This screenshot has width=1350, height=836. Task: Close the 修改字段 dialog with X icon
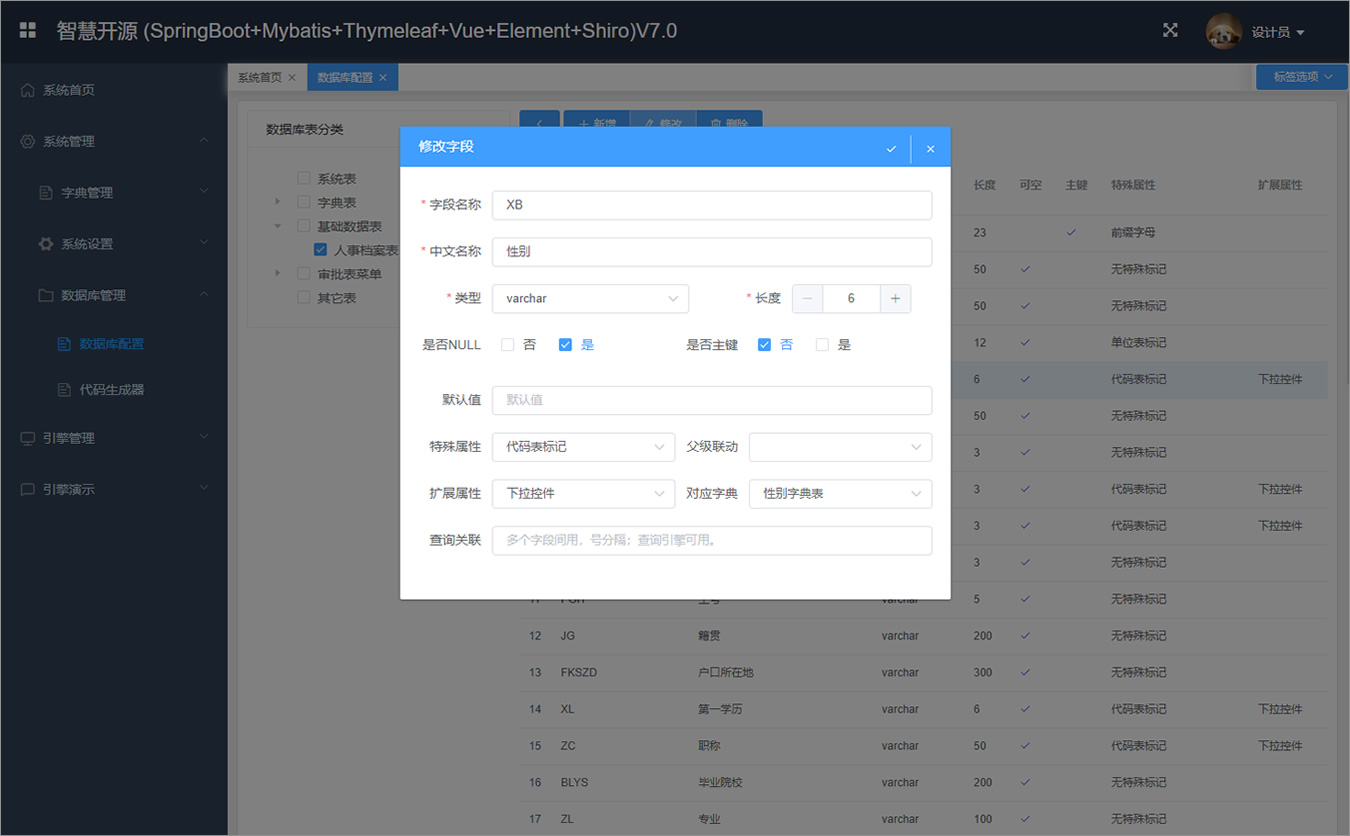pos(930,149)
